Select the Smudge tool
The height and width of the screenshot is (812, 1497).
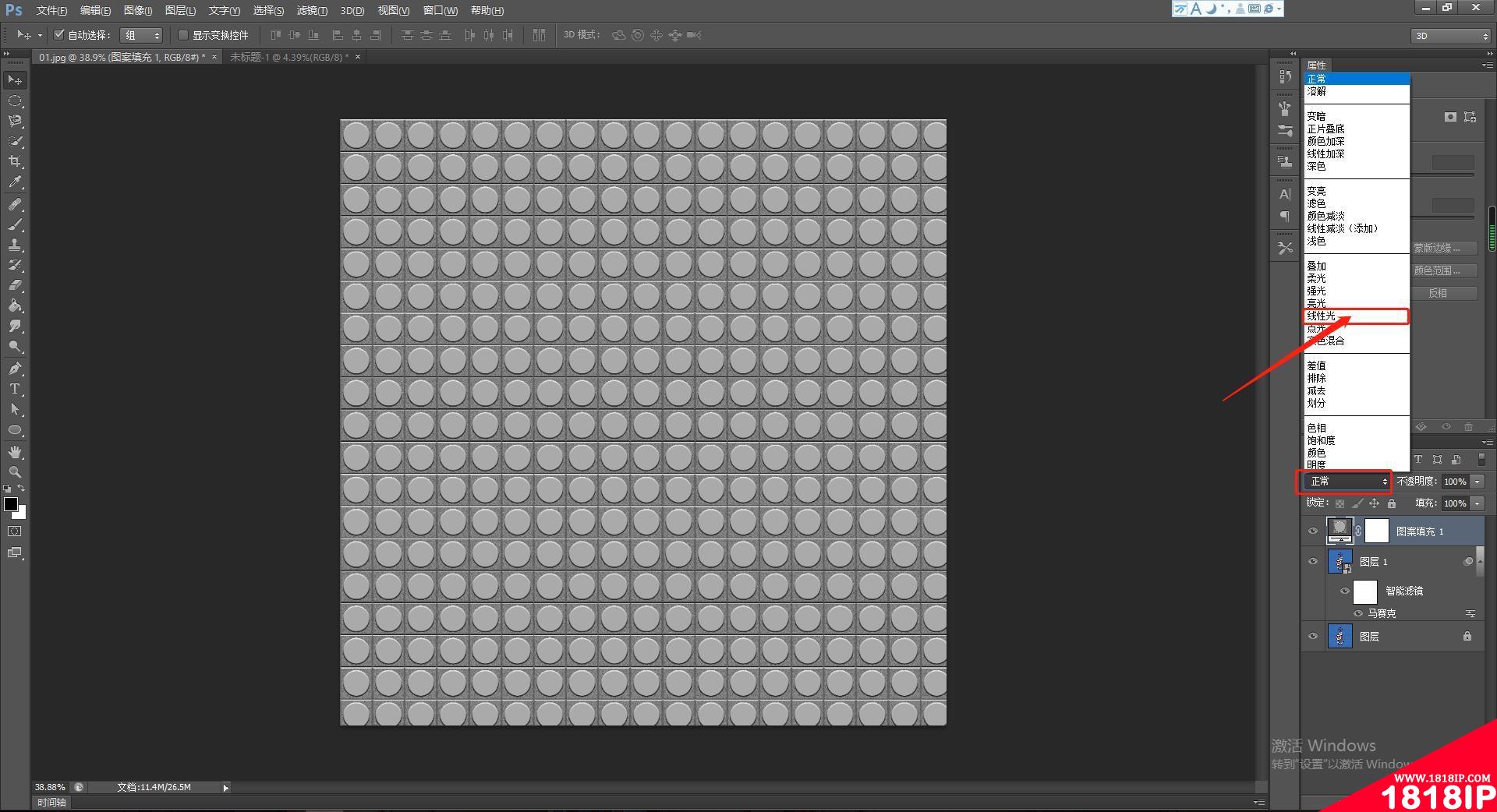coord(15,326)
